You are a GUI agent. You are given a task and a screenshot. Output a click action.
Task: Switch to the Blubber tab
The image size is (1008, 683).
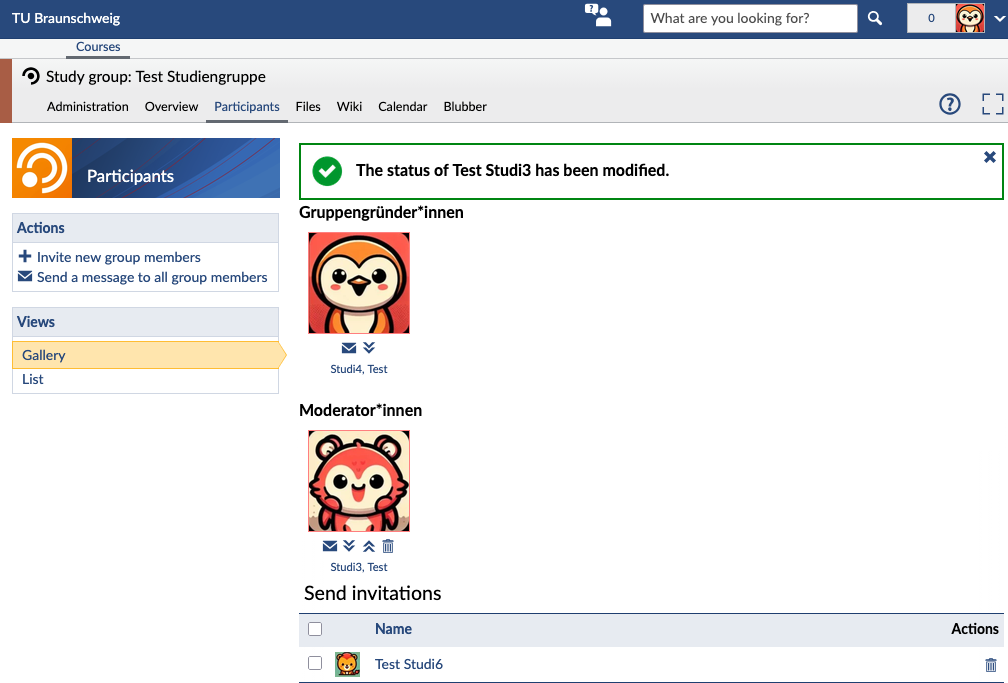465,107
